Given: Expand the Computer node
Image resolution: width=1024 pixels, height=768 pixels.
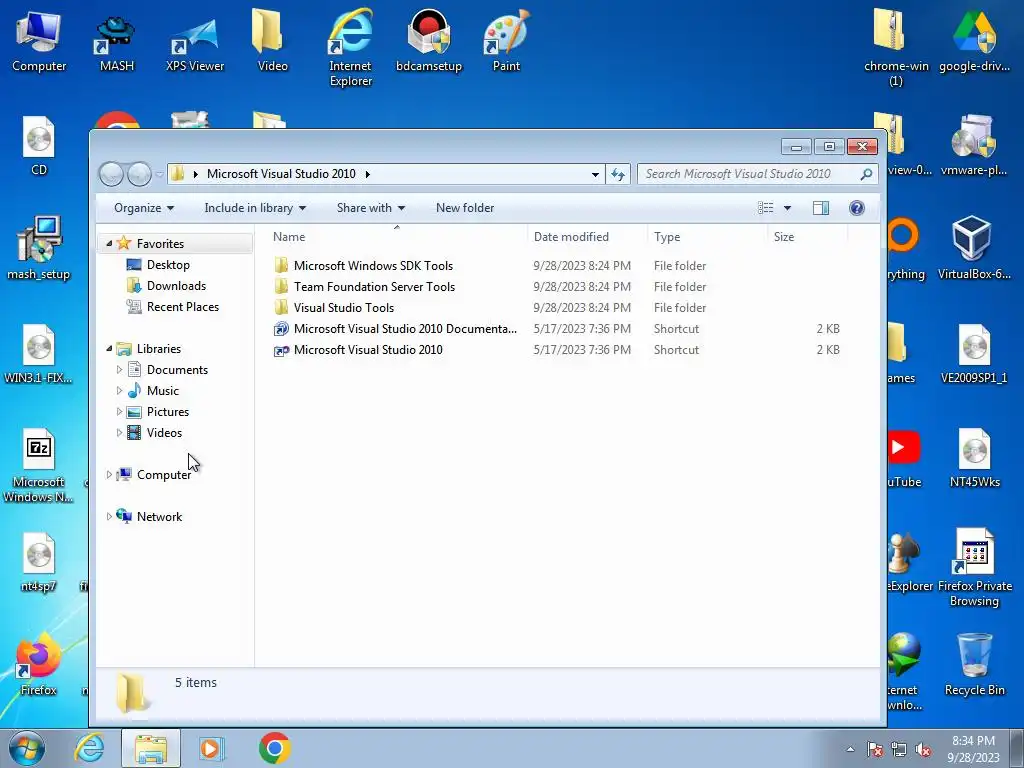Looking at the screenshot, I should click(109, 475).
